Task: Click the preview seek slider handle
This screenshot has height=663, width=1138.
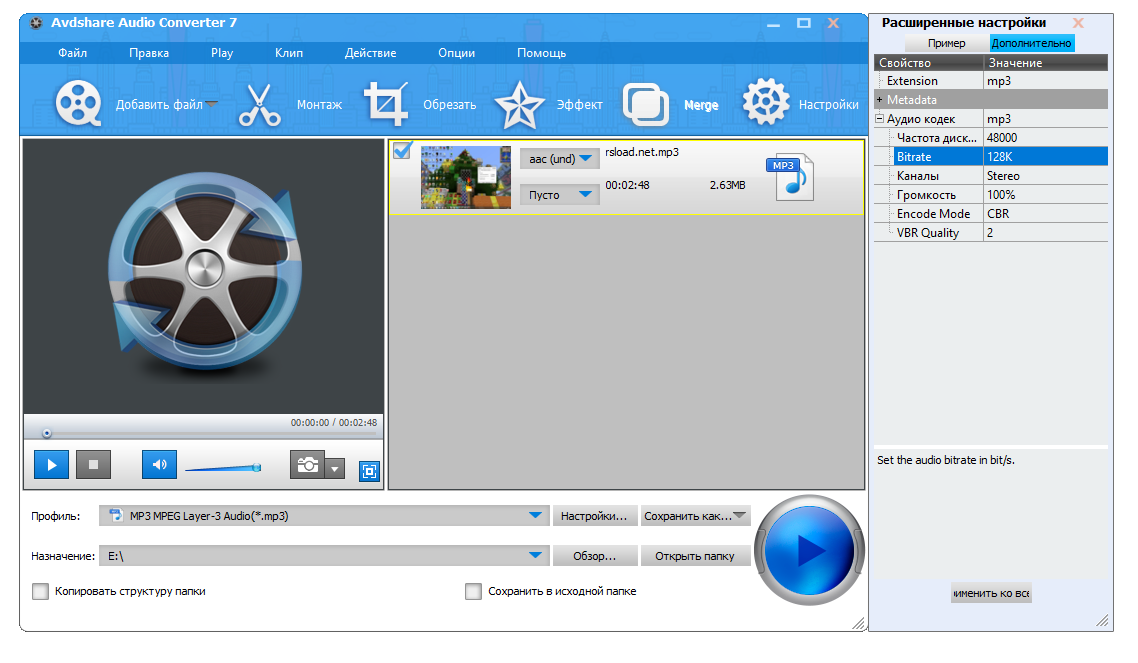Action: (47, 433)
